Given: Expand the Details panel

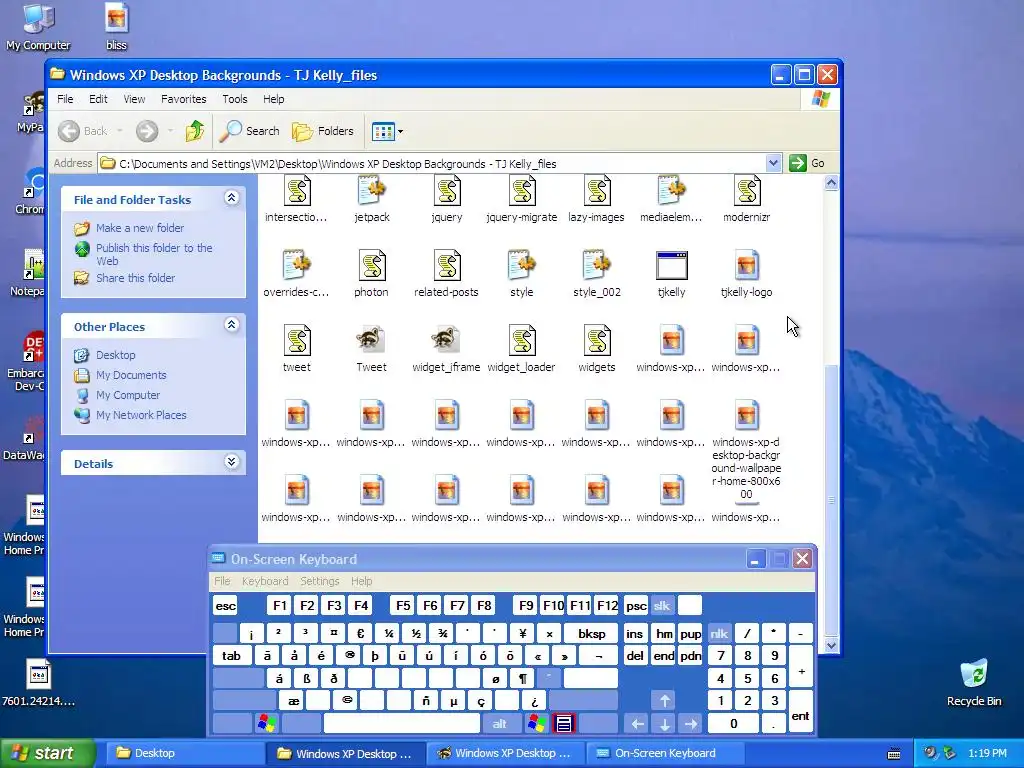Looking at the screenshot, I should coord(231,462).
